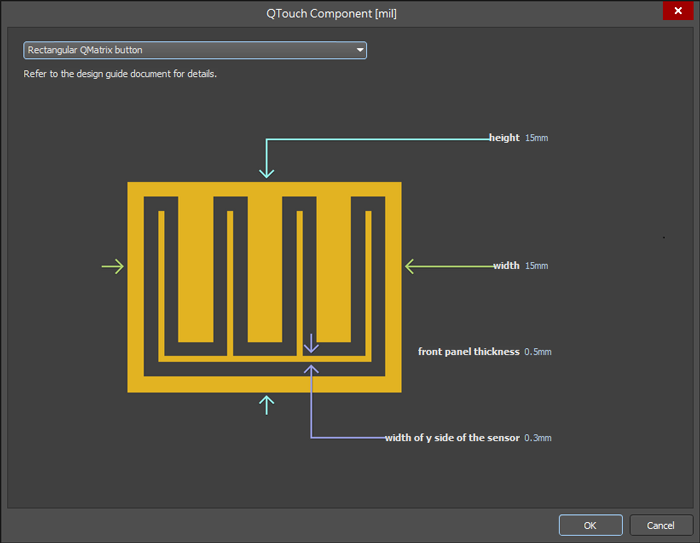Click the front panel thickness label
The image size is (700, 543).
tap(468, 352)
